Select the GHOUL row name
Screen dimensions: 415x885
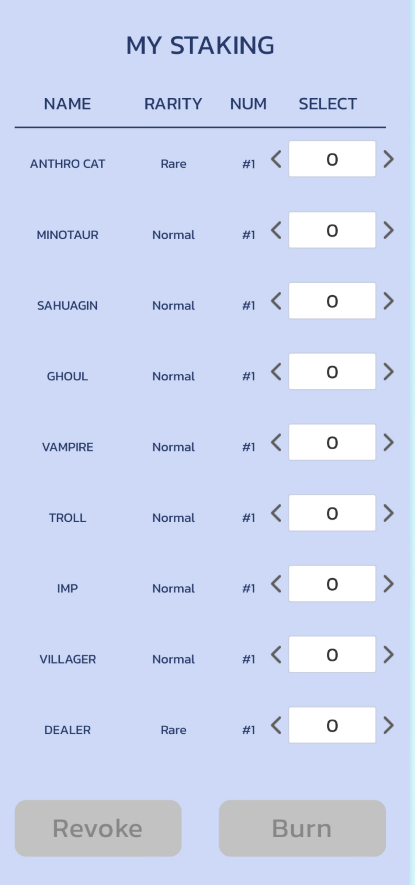[67, 376]
